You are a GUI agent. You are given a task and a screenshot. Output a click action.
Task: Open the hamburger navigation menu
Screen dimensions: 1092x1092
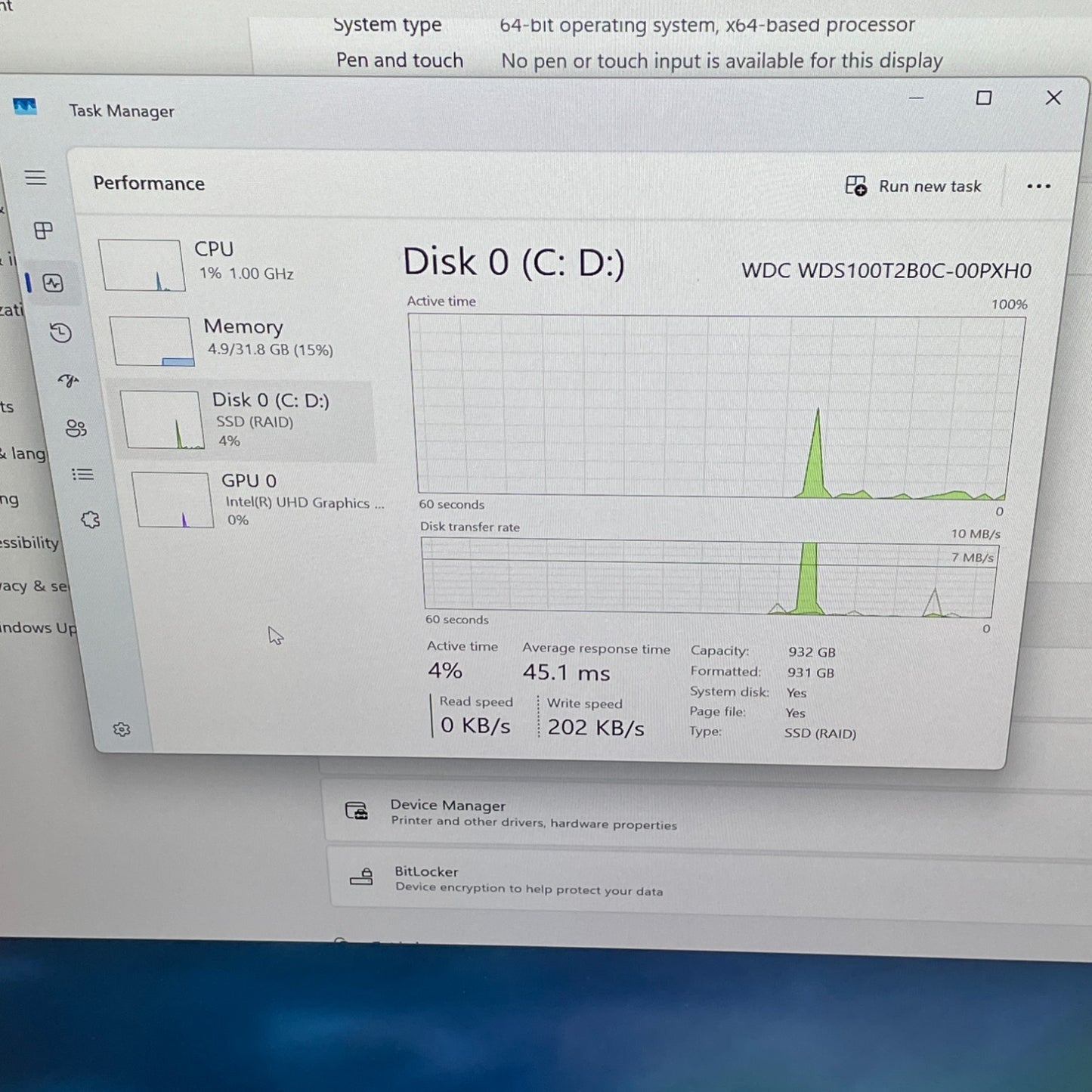[36, 178]
